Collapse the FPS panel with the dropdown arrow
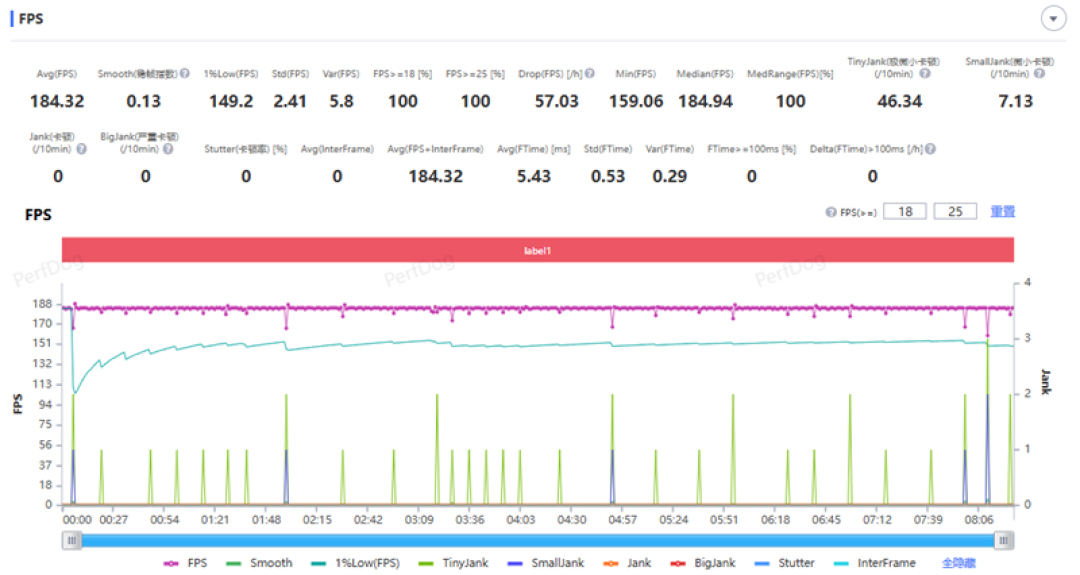1080x575 pixels. click(1053, 19)
